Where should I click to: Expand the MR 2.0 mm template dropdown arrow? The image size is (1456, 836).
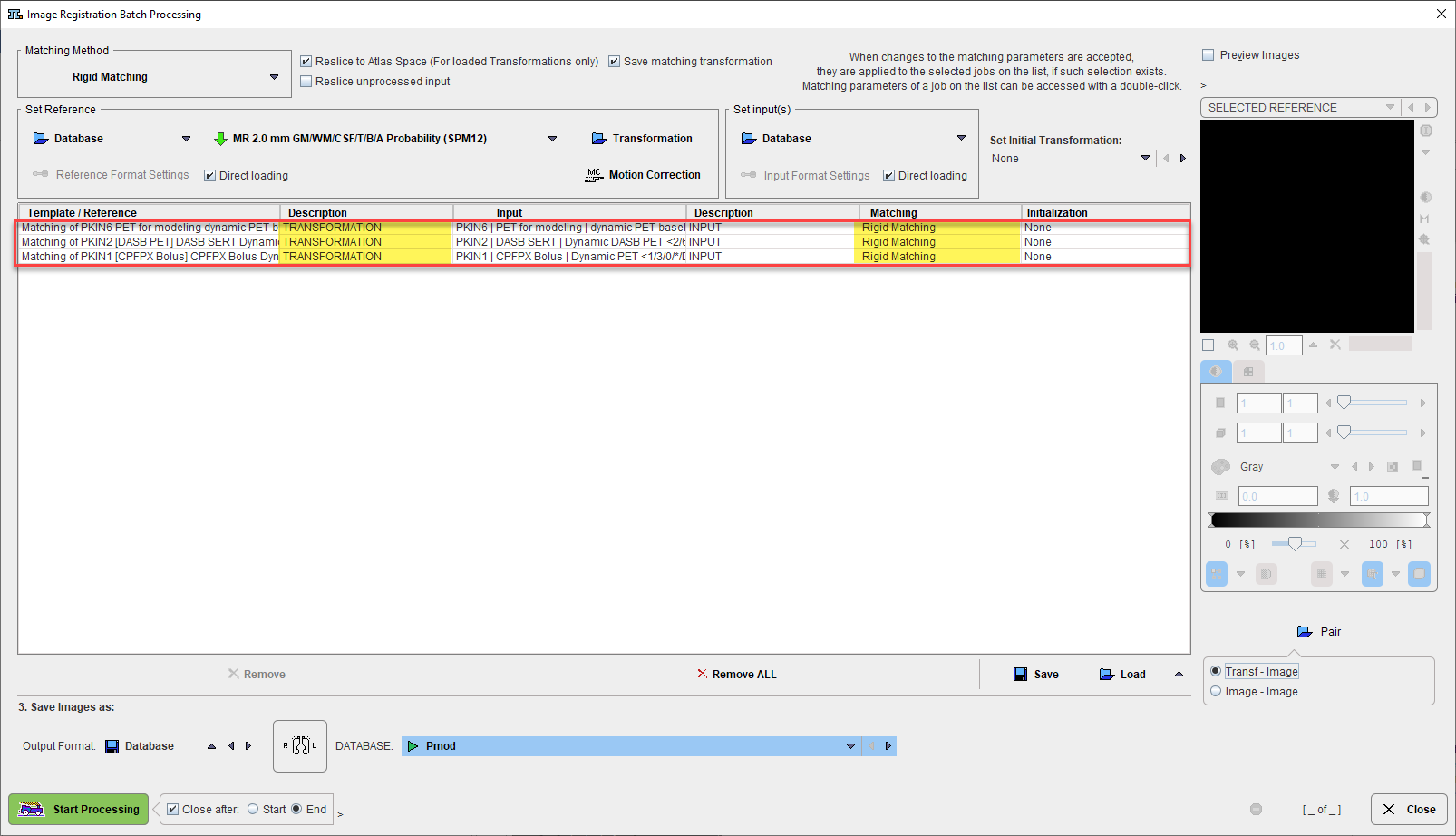point(552,139)
